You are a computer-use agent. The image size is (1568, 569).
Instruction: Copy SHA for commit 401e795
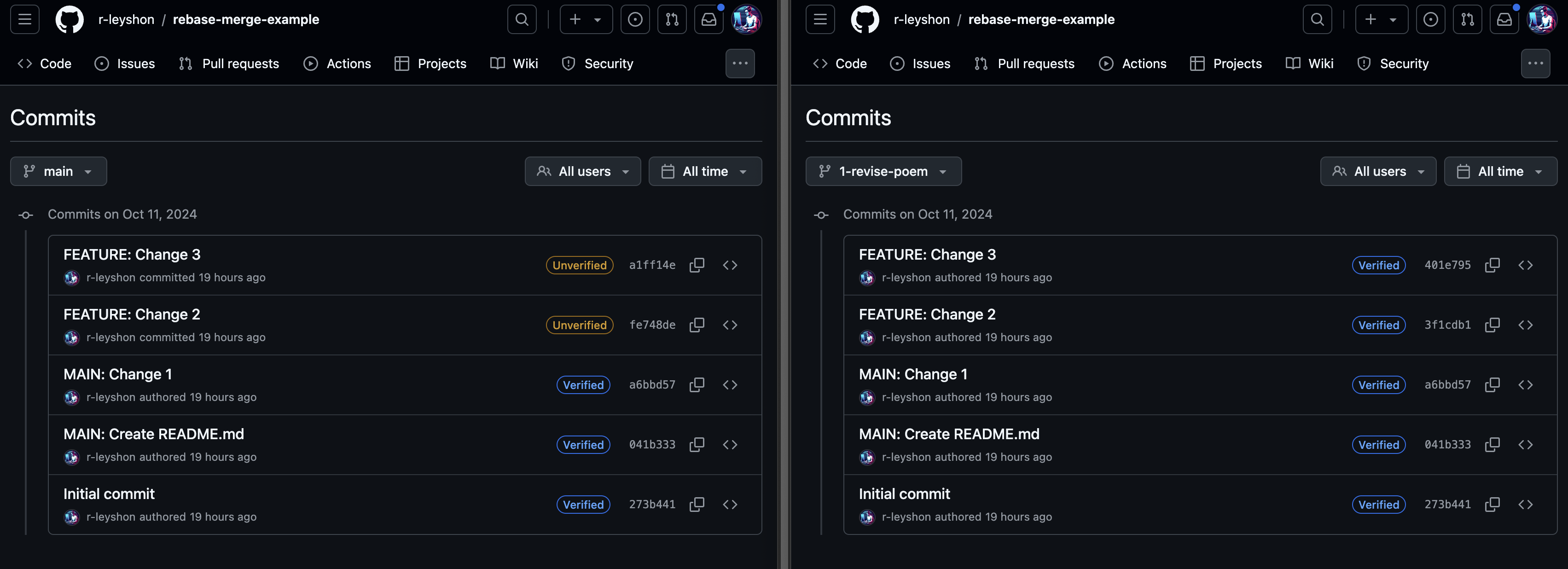[1492, 265]
